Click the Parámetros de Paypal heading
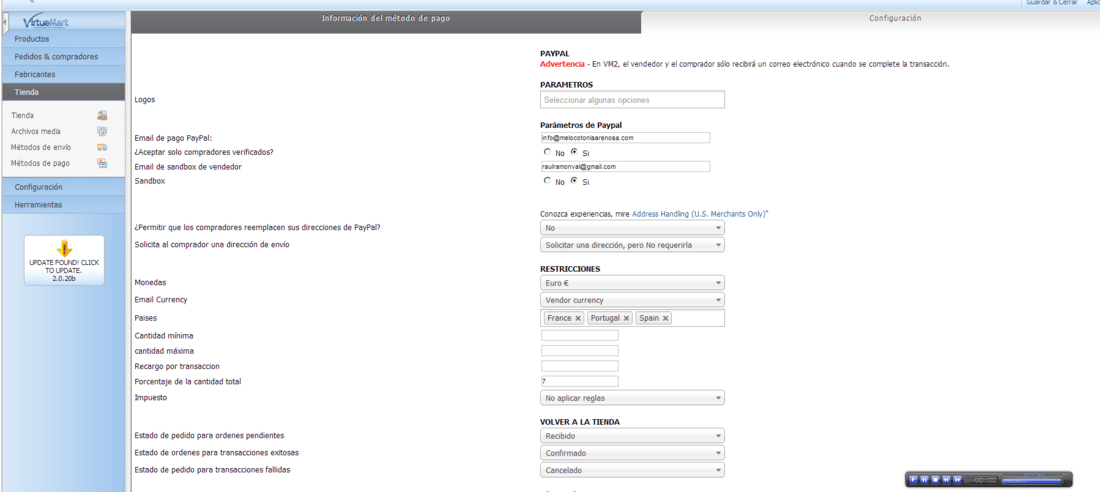 point(579,125)
